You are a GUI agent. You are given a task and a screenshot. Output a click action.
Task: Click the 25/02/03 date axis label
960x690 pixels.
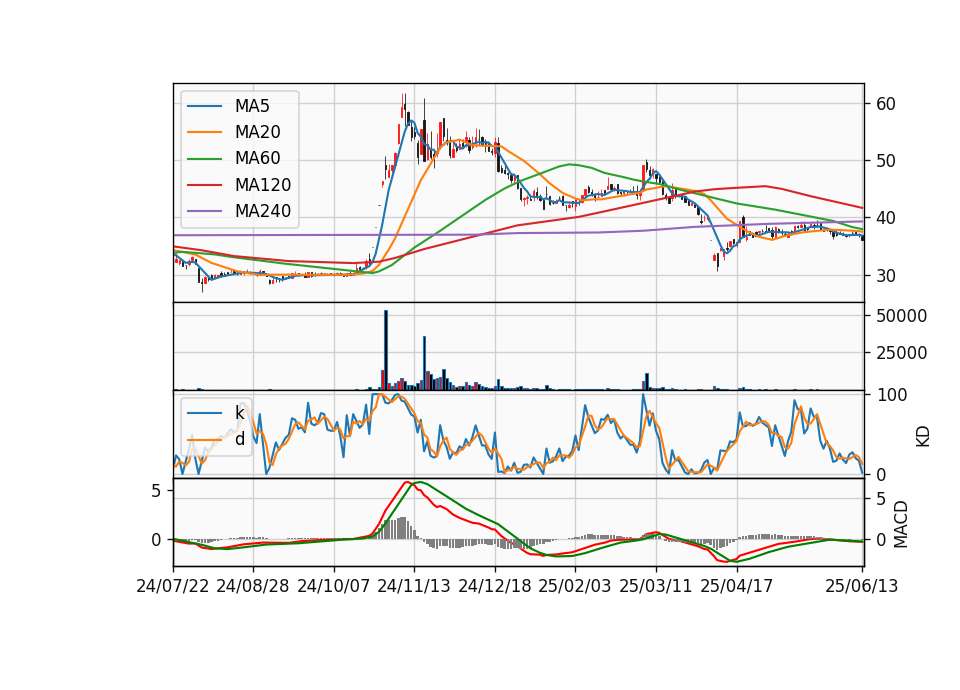(x=575, y=586)
